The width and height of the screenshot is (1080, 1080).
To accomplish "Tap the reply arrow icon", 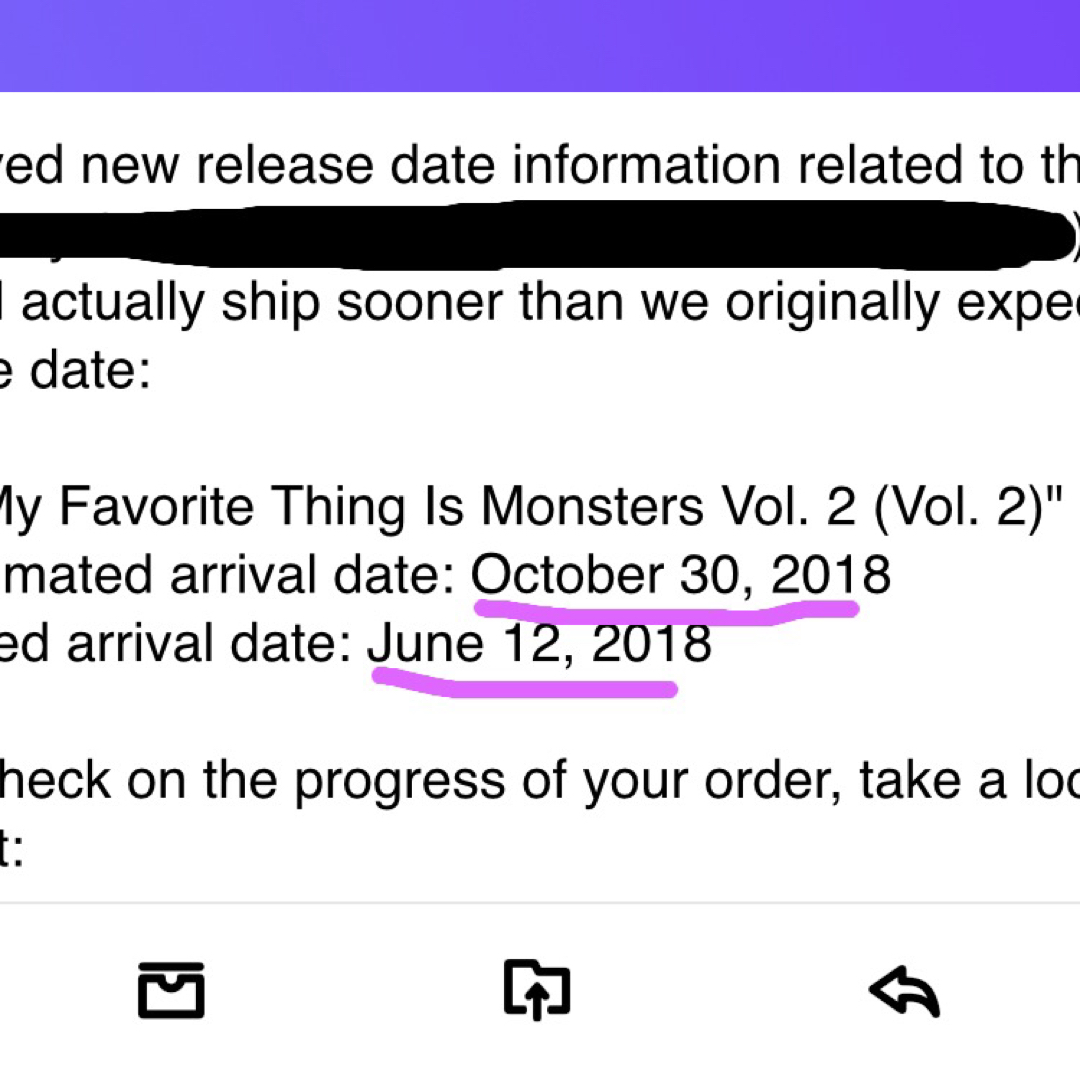I will click(904, 990).
